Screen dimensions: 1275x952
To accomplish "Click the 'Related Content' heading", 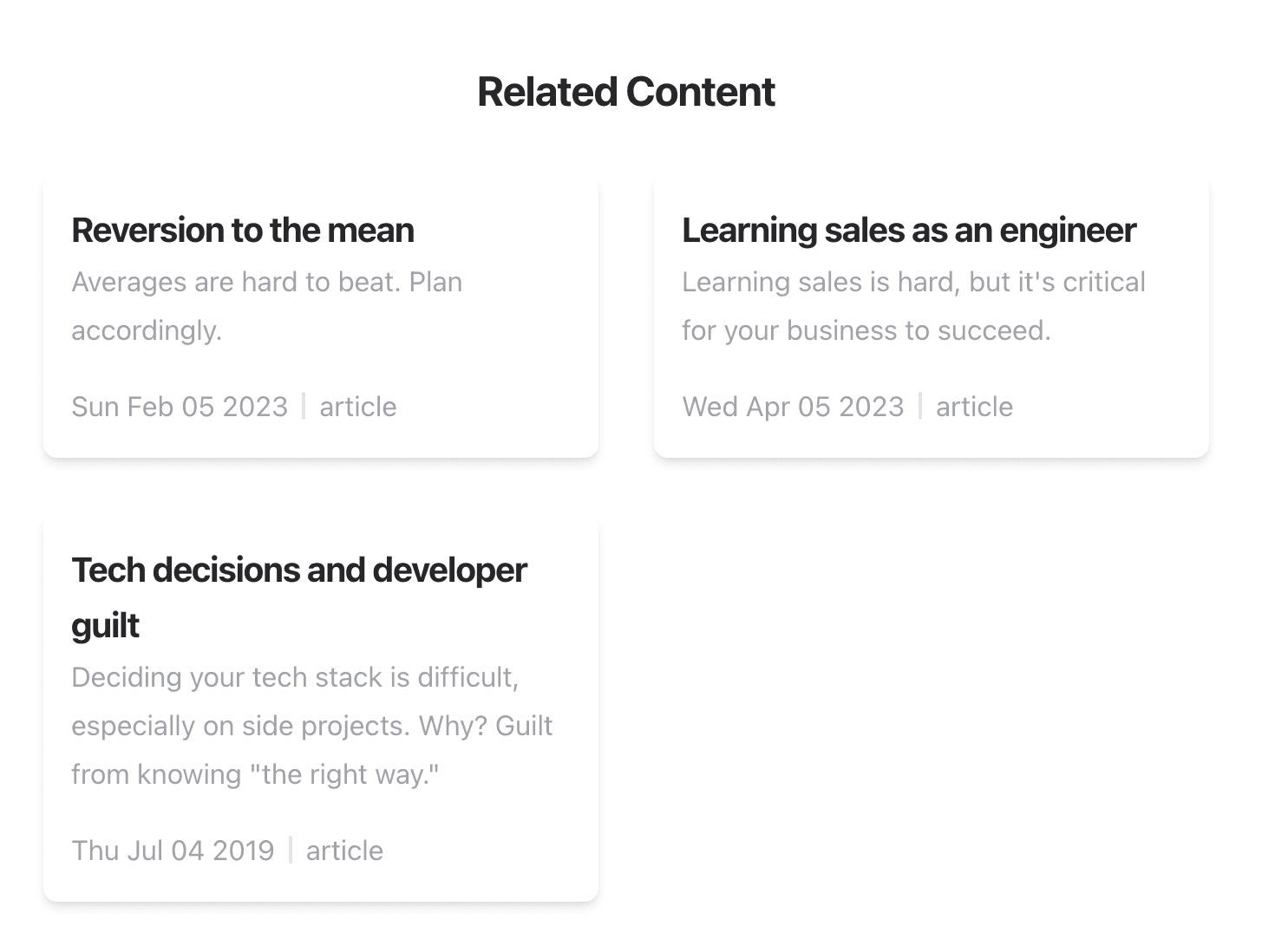I will (x=626, y=92).
